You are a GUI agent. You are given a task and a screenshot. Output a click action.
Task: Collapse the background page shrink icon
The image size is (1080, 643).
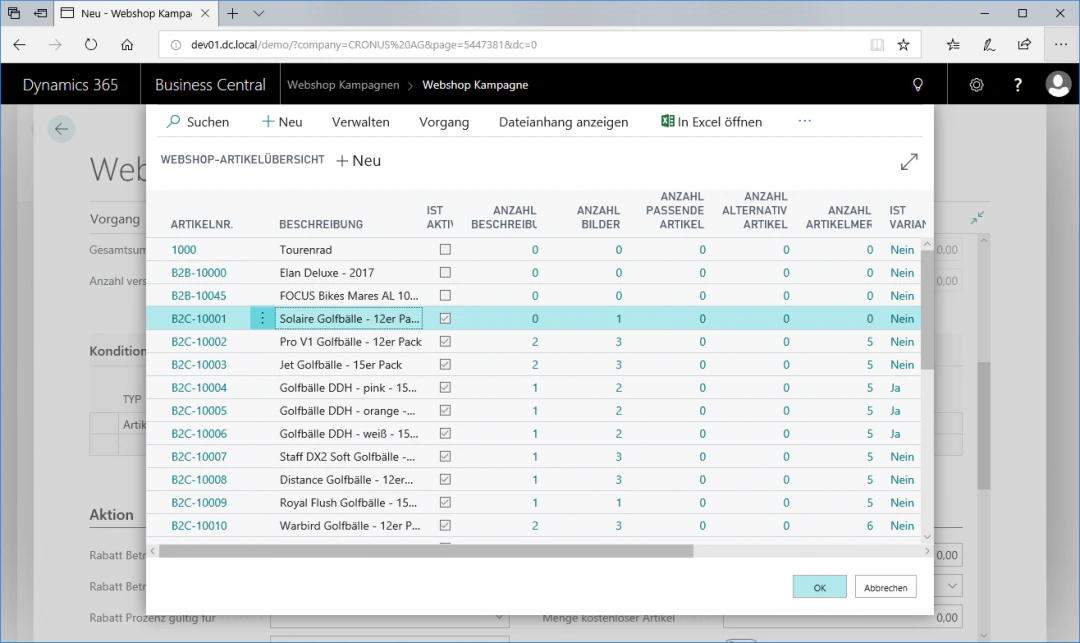[x=977, y=218]
